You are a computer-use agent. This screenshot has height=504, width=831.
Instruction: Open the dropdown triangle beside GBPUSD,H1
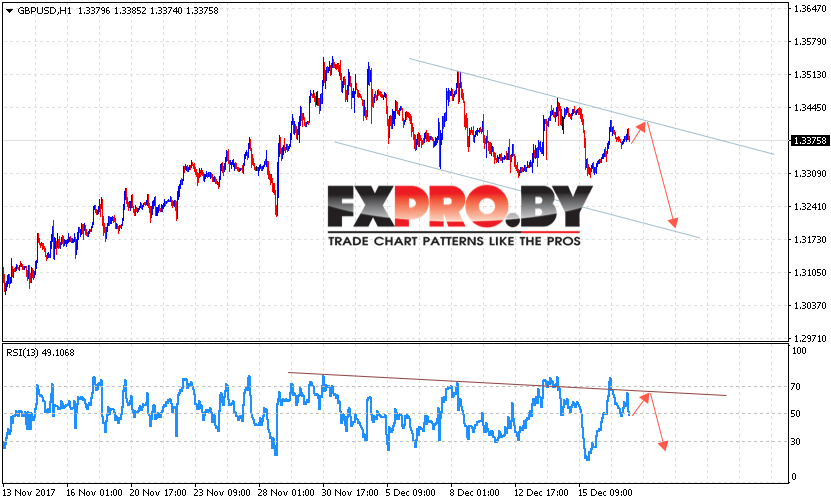[10, 11]
